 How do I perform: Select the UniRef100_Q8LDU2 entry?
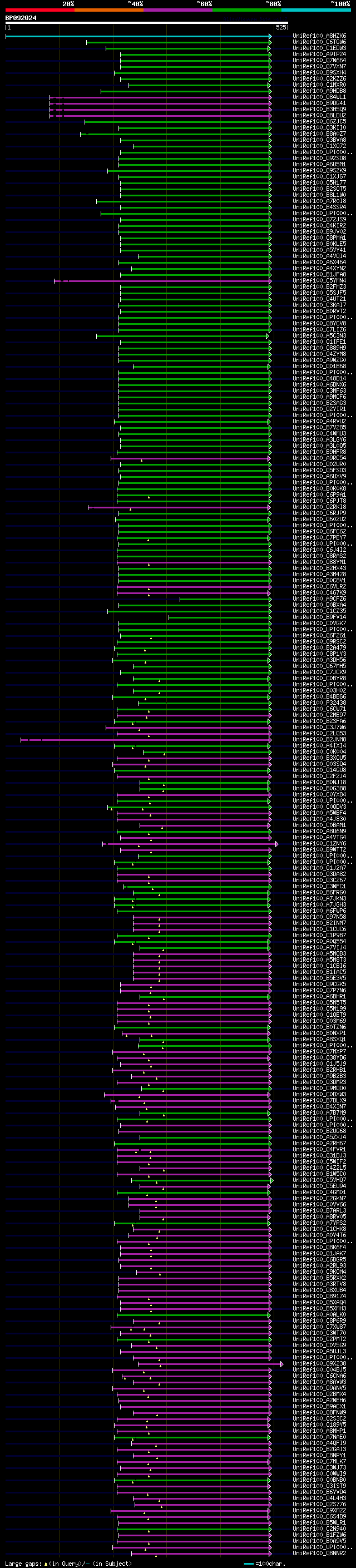point(319,116)
